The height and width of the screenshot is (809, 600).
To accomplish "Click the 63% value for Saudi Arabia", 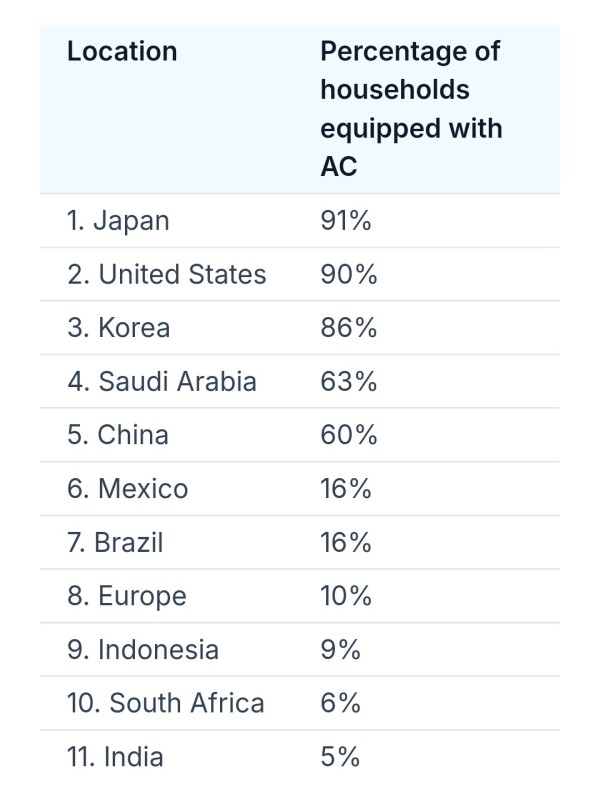I will [x=349, y=382].
